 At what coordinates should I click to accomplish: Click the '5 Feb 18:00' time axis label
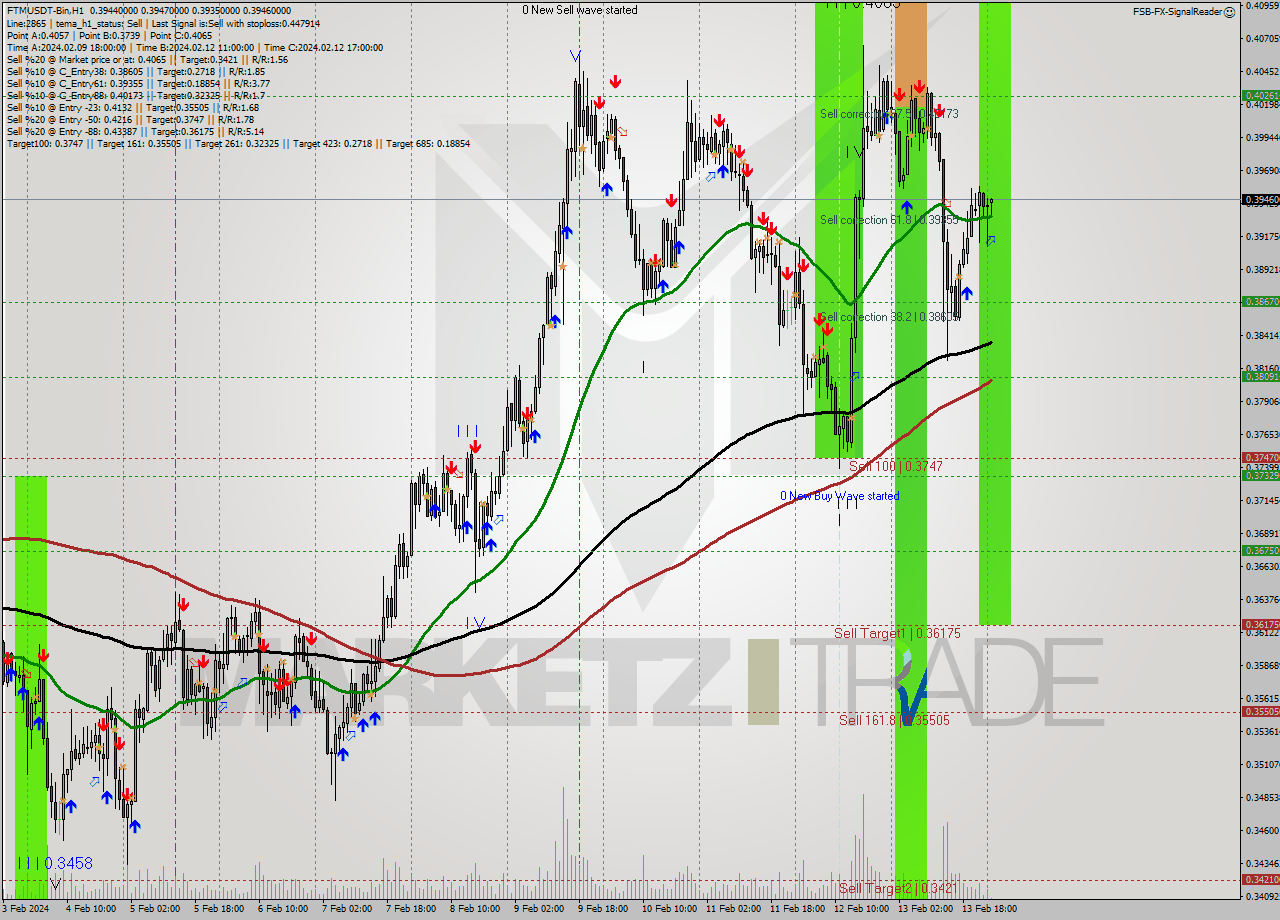coord(219,909)
